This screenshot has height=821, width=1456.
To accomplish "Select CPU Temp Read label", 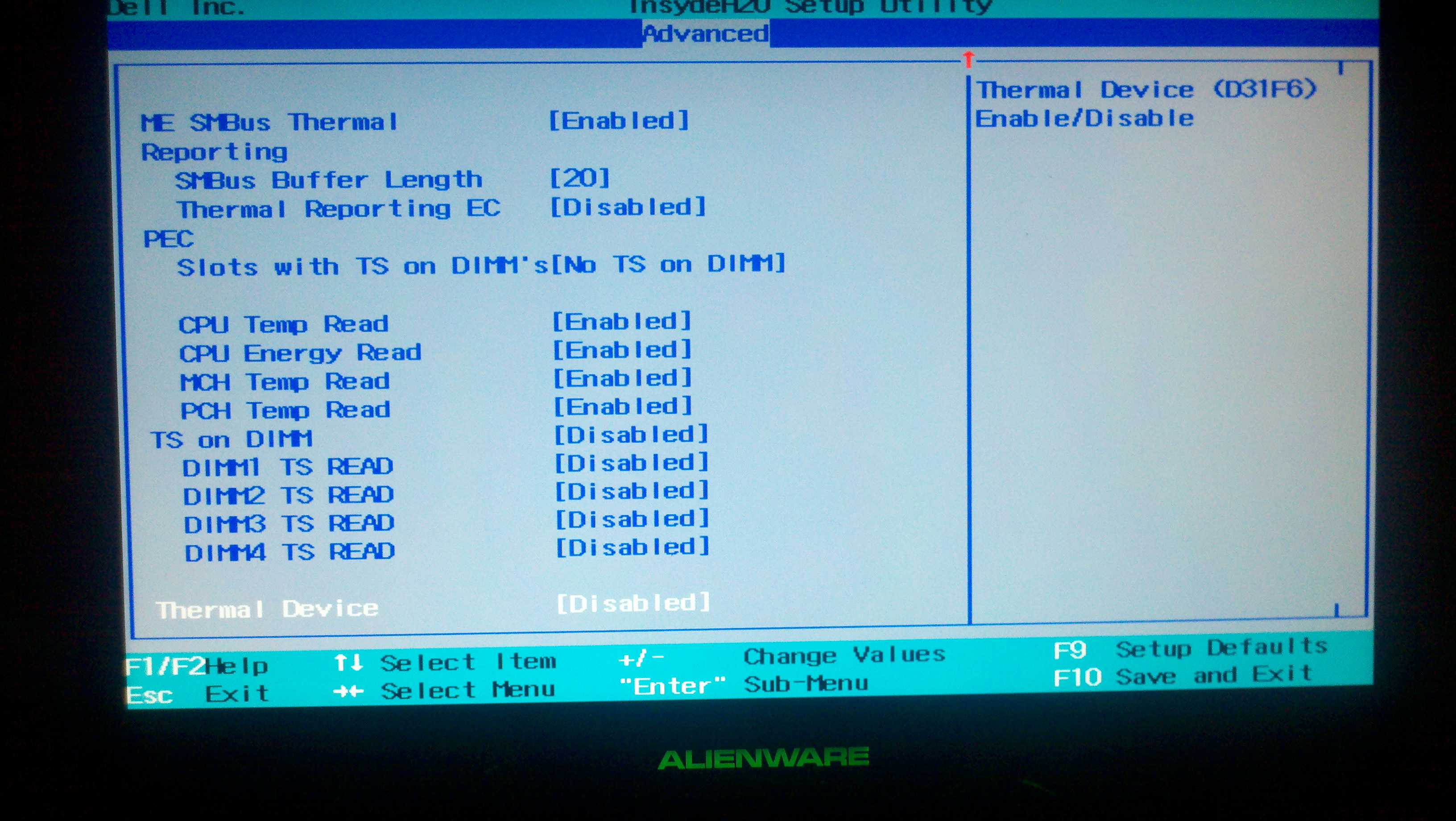I will click(284, 324).
